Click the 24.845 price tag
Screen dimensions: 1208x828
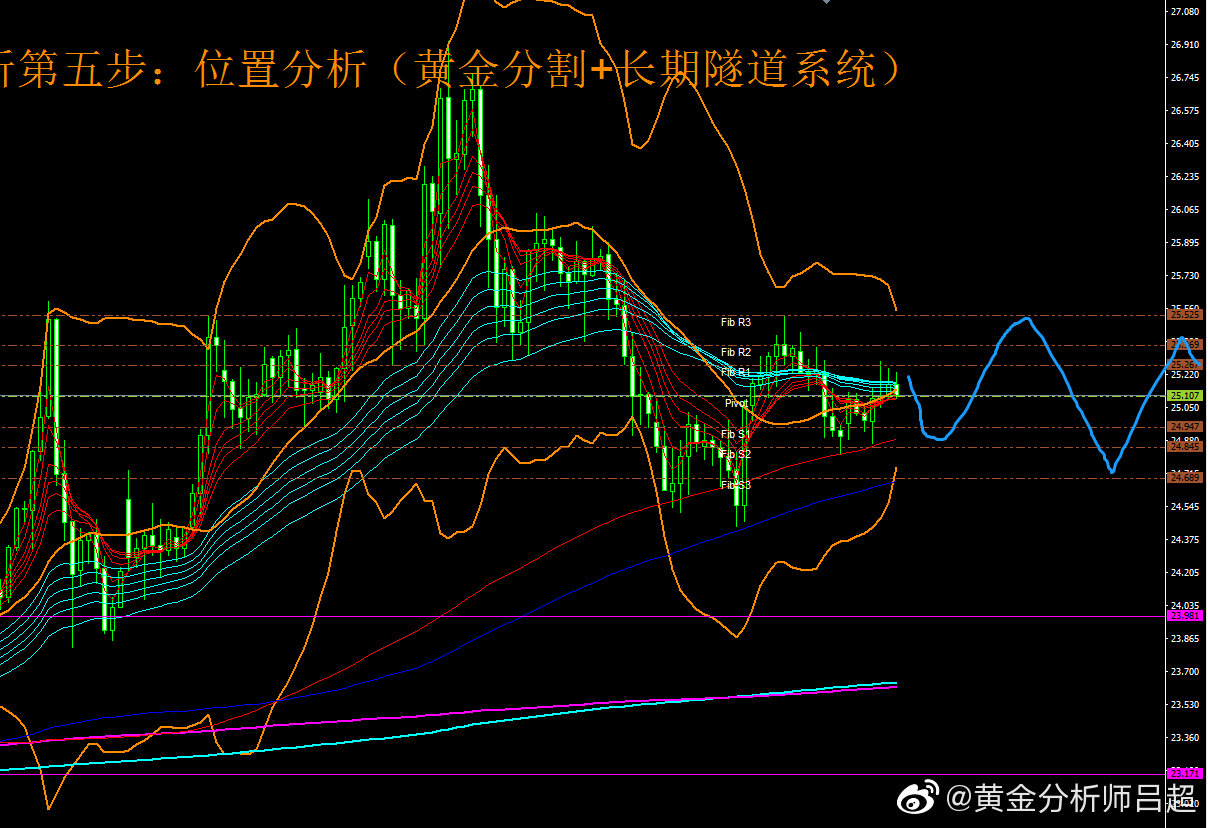coord(1185,447)
